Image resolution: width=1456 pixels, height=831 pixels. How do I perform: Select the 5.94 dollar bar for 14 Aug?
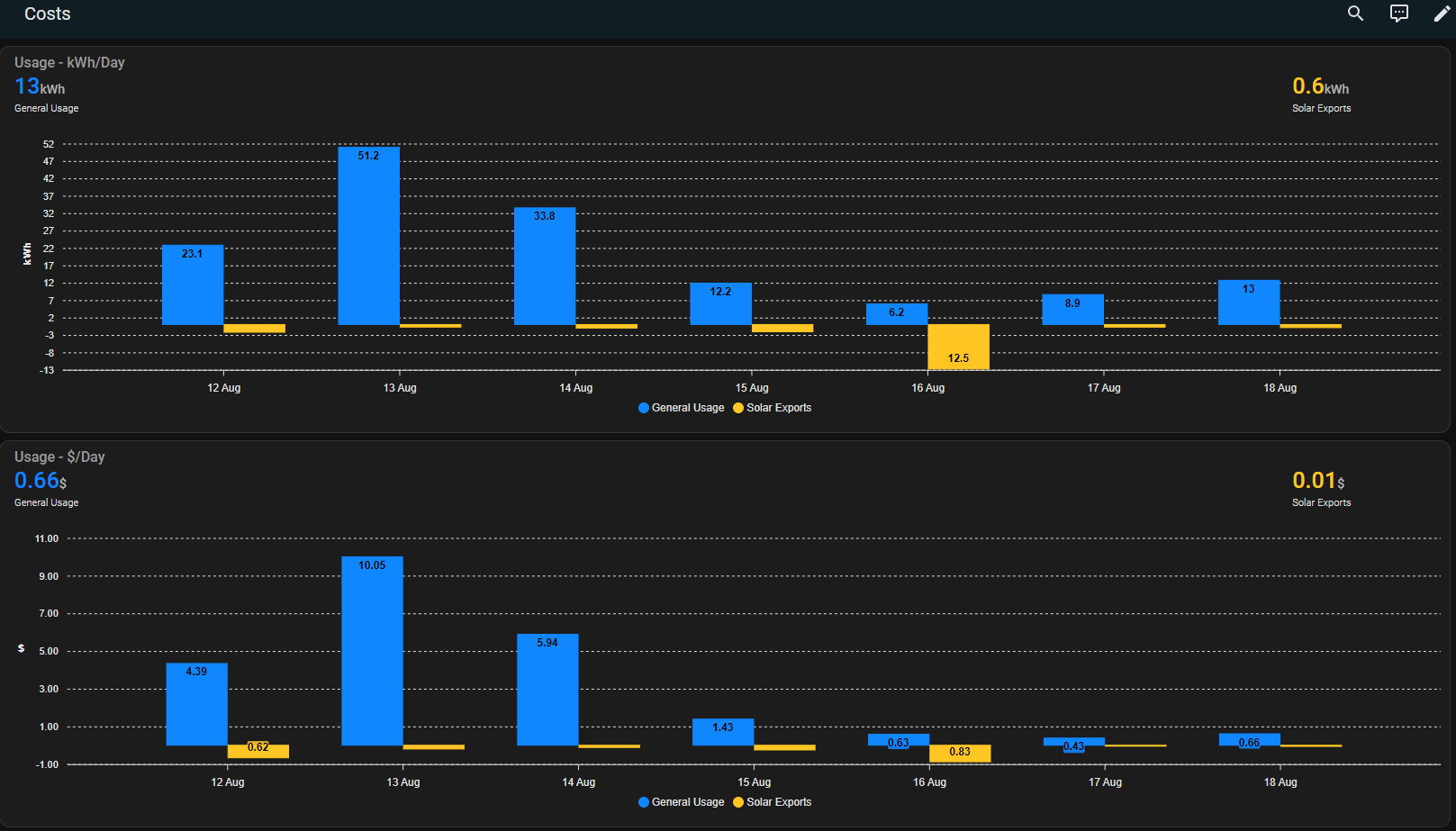click(x=547, y=690)
